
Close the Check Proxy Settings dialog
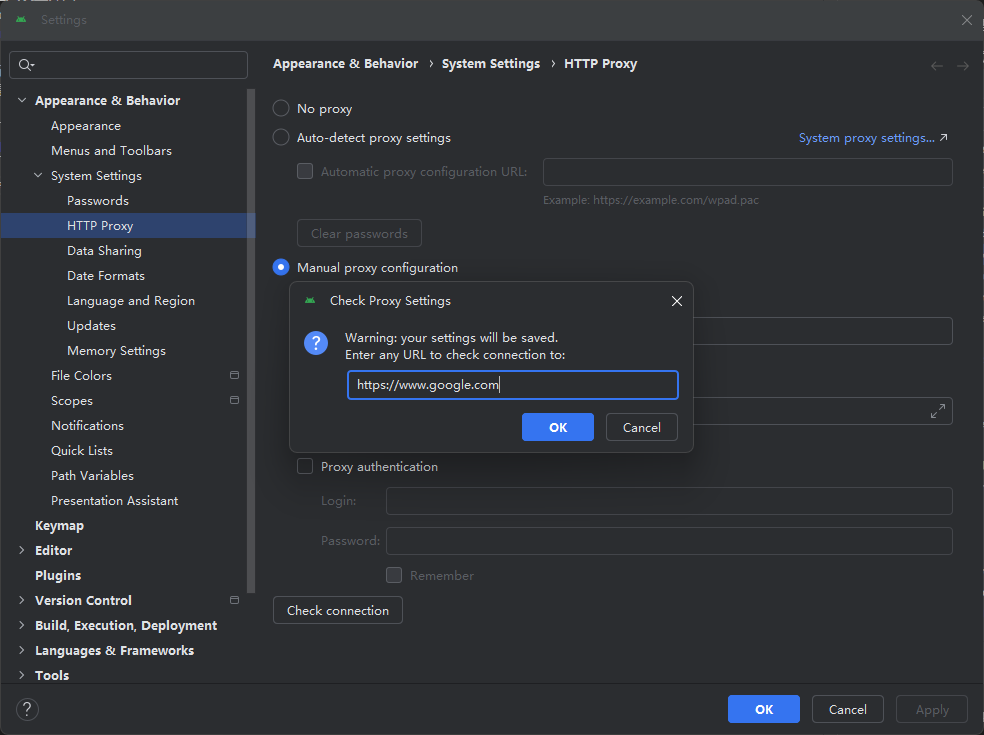coord(677,301)
